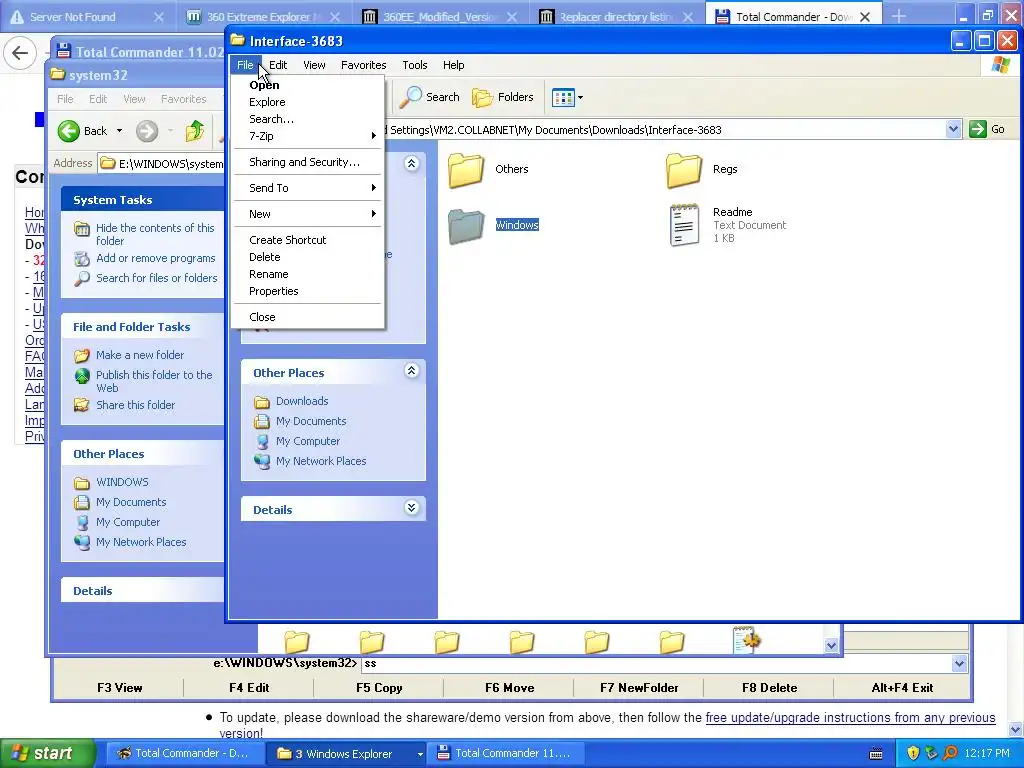The height and width of the screenshot is (768, 1024).
Task: Collapse the top task panel chevron in Interface-3683
Action: pyautogui.click(x=411, y=163)
